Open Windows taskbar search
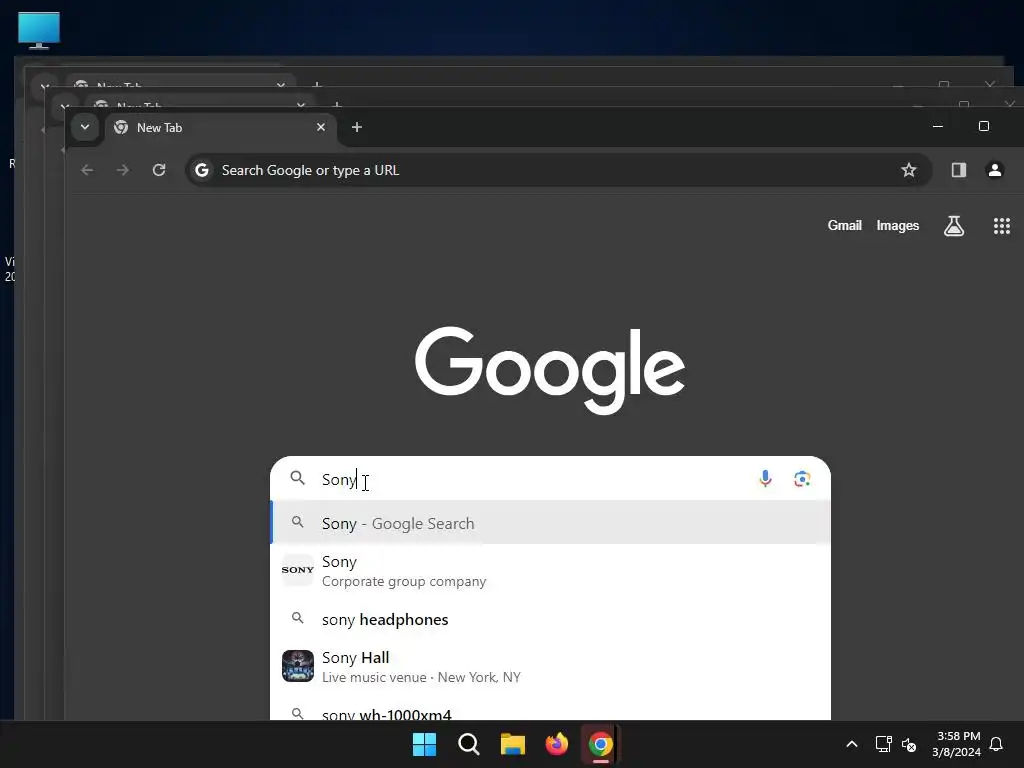This screenshot has width=1024, height=768. pyautogui.click(x=469, y=744)
